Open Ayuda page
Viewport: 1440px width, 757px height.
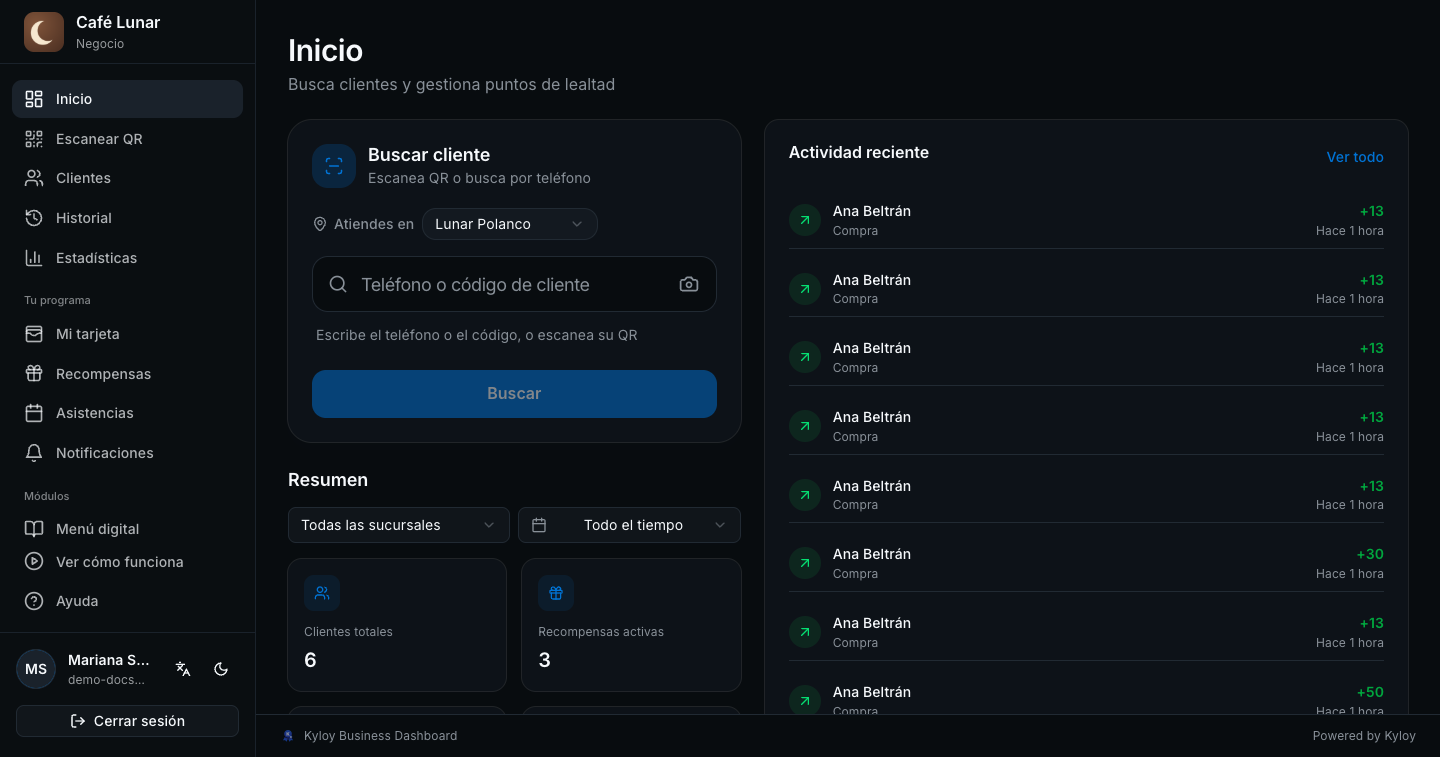coord(127,601)
